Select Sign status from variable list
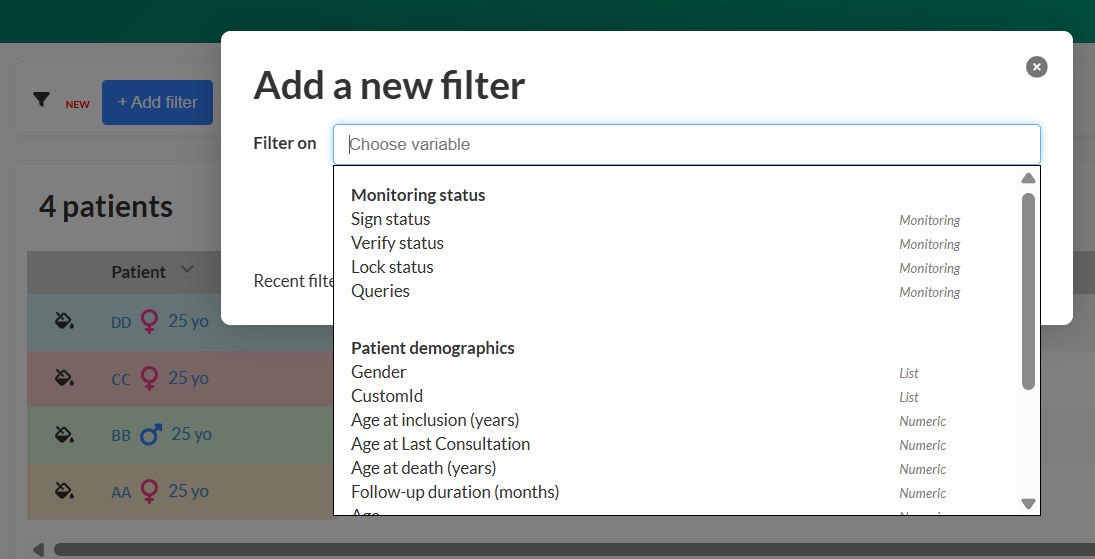This screenshot has width=1095, height=559. [390, 219]
